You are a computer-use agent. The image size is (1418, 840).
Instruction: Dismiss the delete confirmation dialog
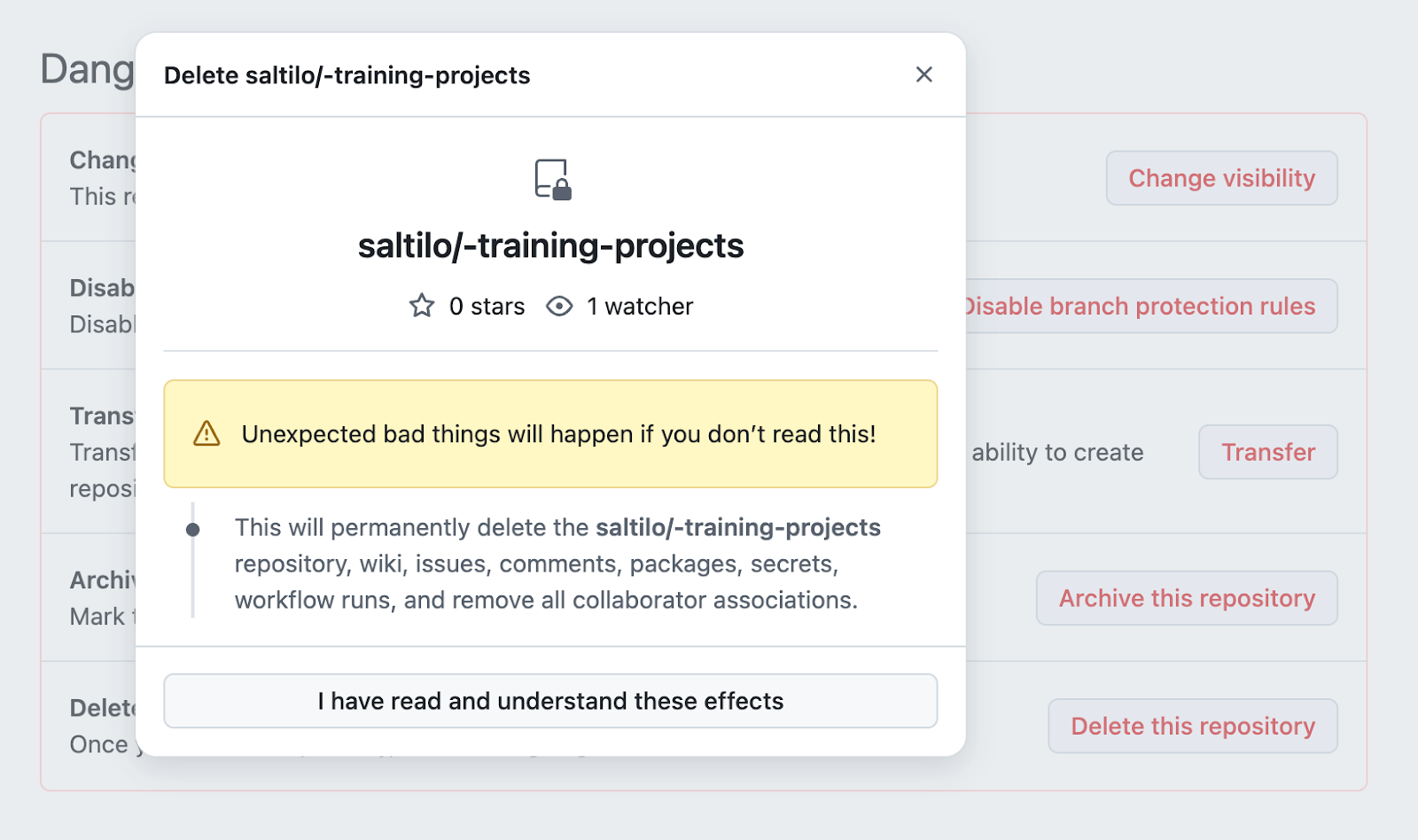[924, 74]
